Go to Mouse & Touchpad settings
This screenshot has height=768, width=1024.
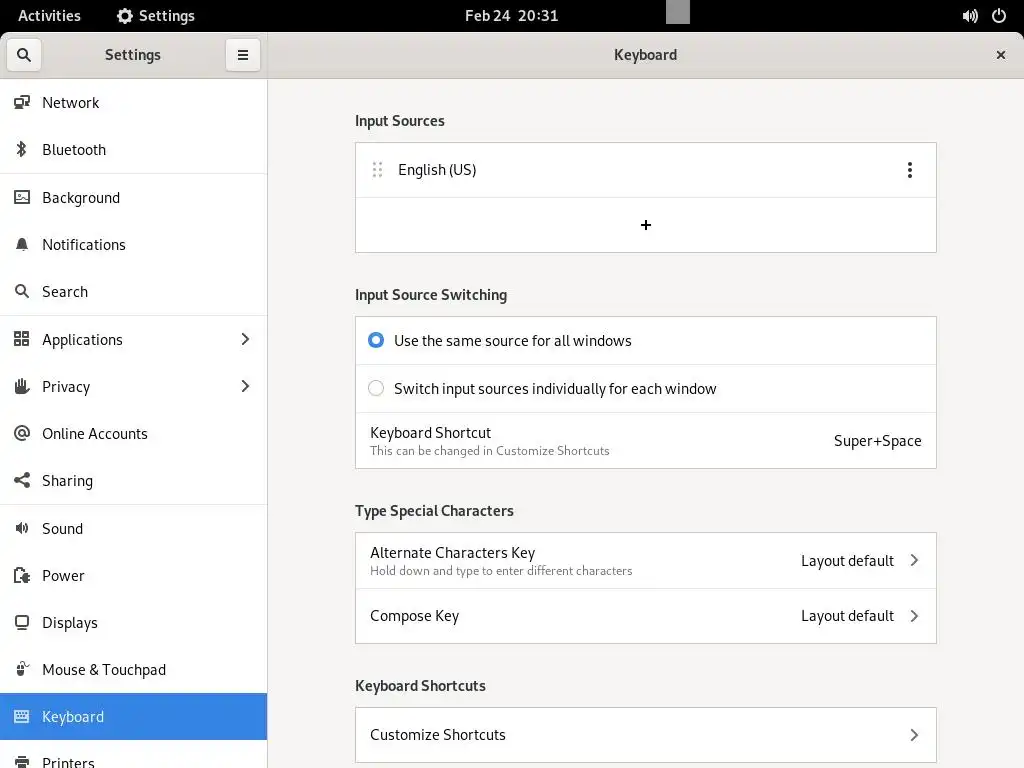104,670
